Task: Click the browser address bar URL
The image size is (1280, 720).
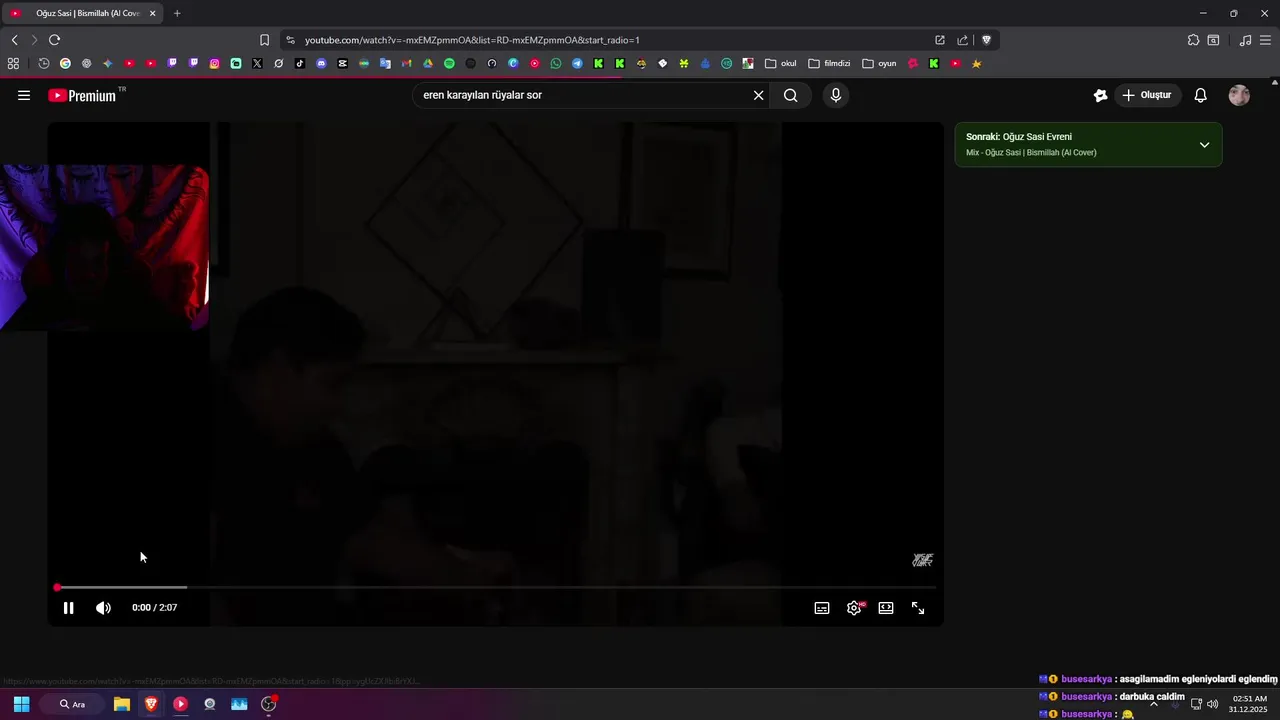Action: pyautogui.click(x=472, y=40)
